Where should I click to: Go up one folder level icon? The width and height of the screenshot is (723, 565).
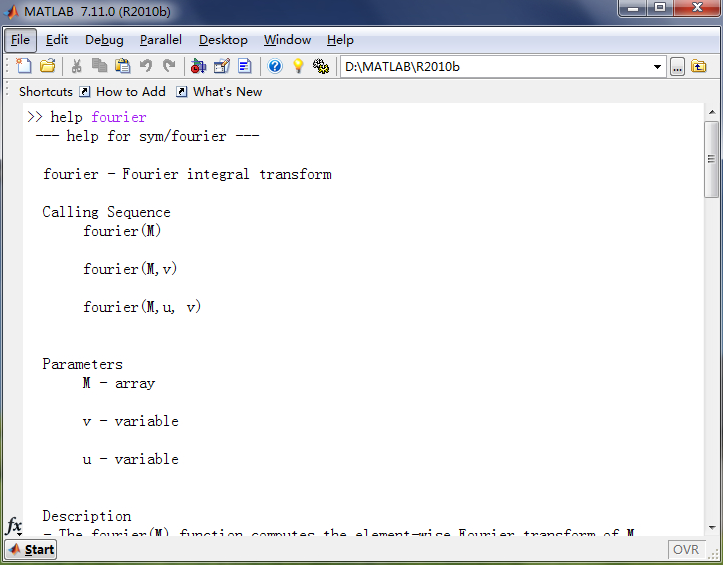coord(699,66)
